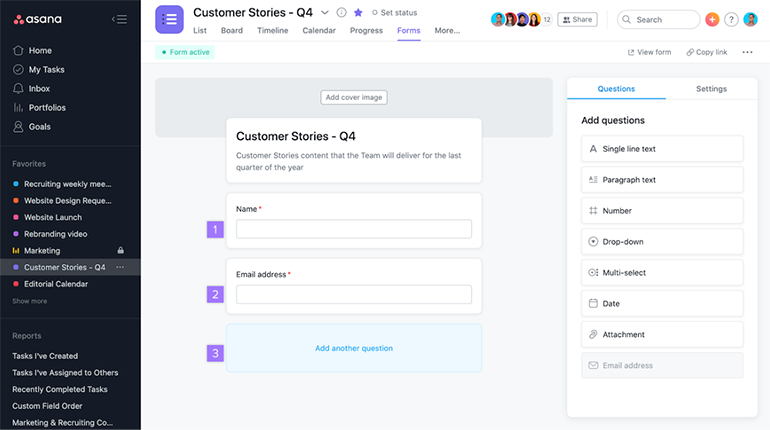Viewport: 770px width, 430px height.
Task: Collapse the sidebar with the hamburger icon
Action: coord(119,19)
